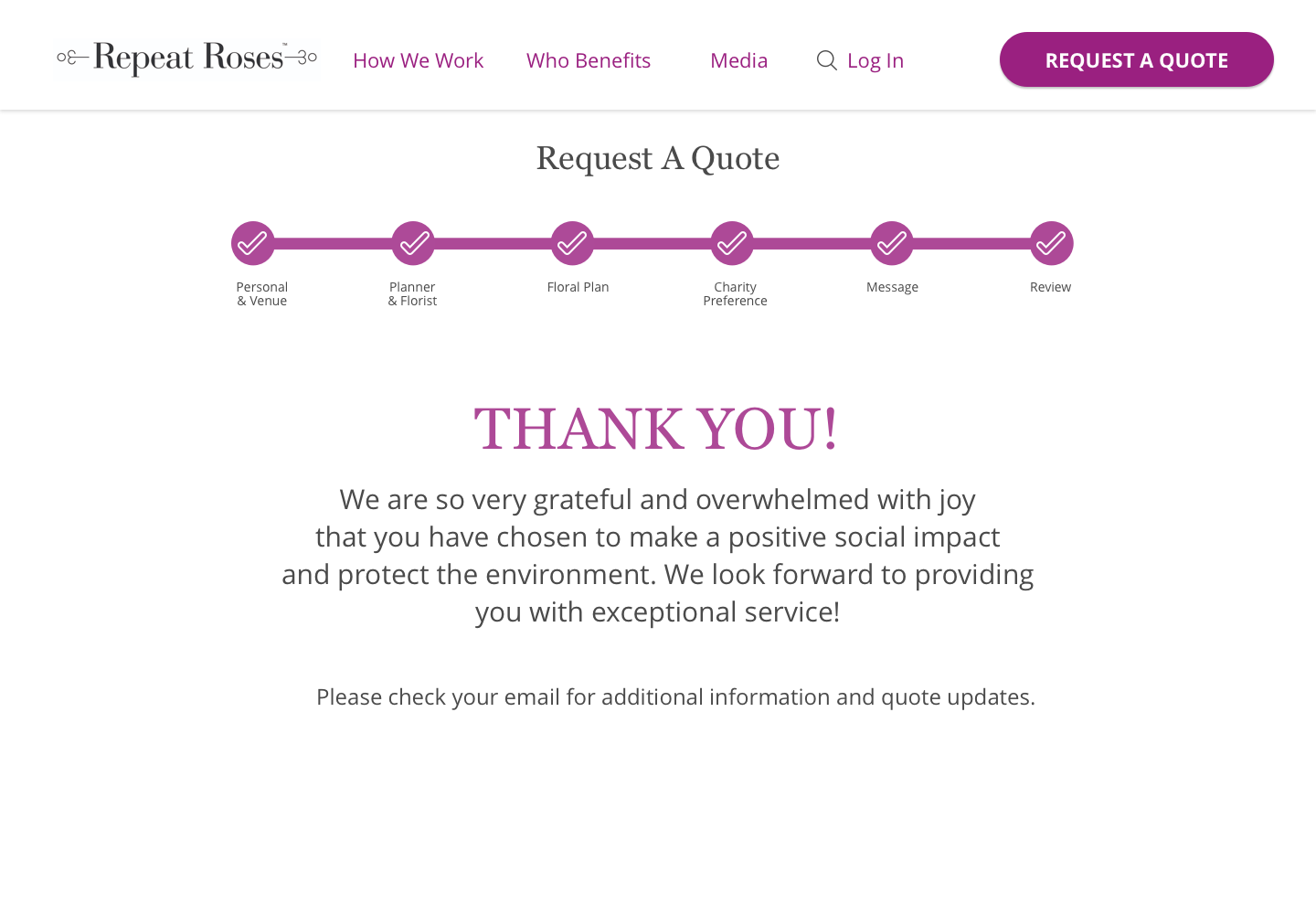Select the Floral Plan checkmark circle
The height and width of the screenshot is (914, 1316).
572,243
